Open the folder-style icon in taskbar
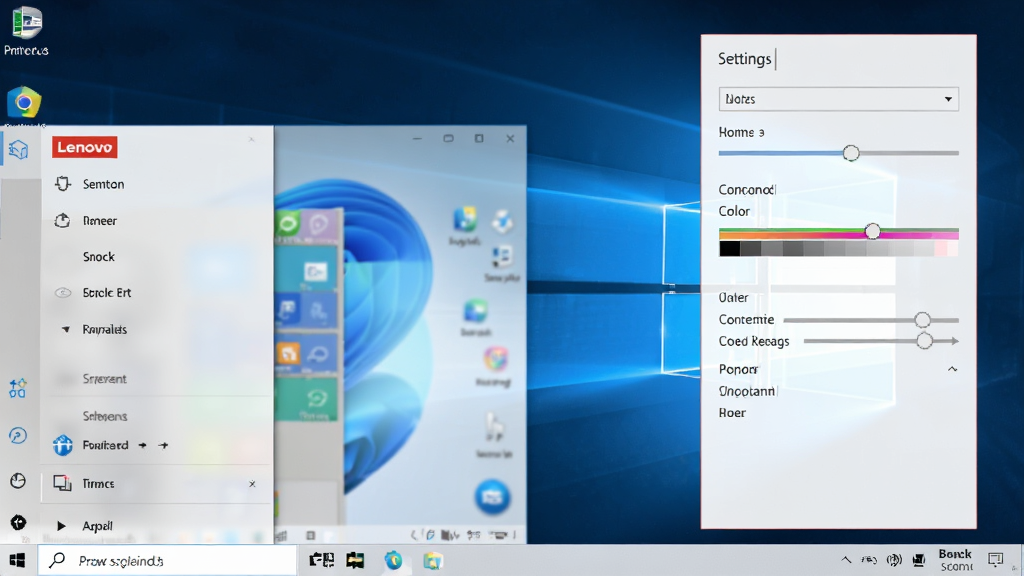 (432, 560)
